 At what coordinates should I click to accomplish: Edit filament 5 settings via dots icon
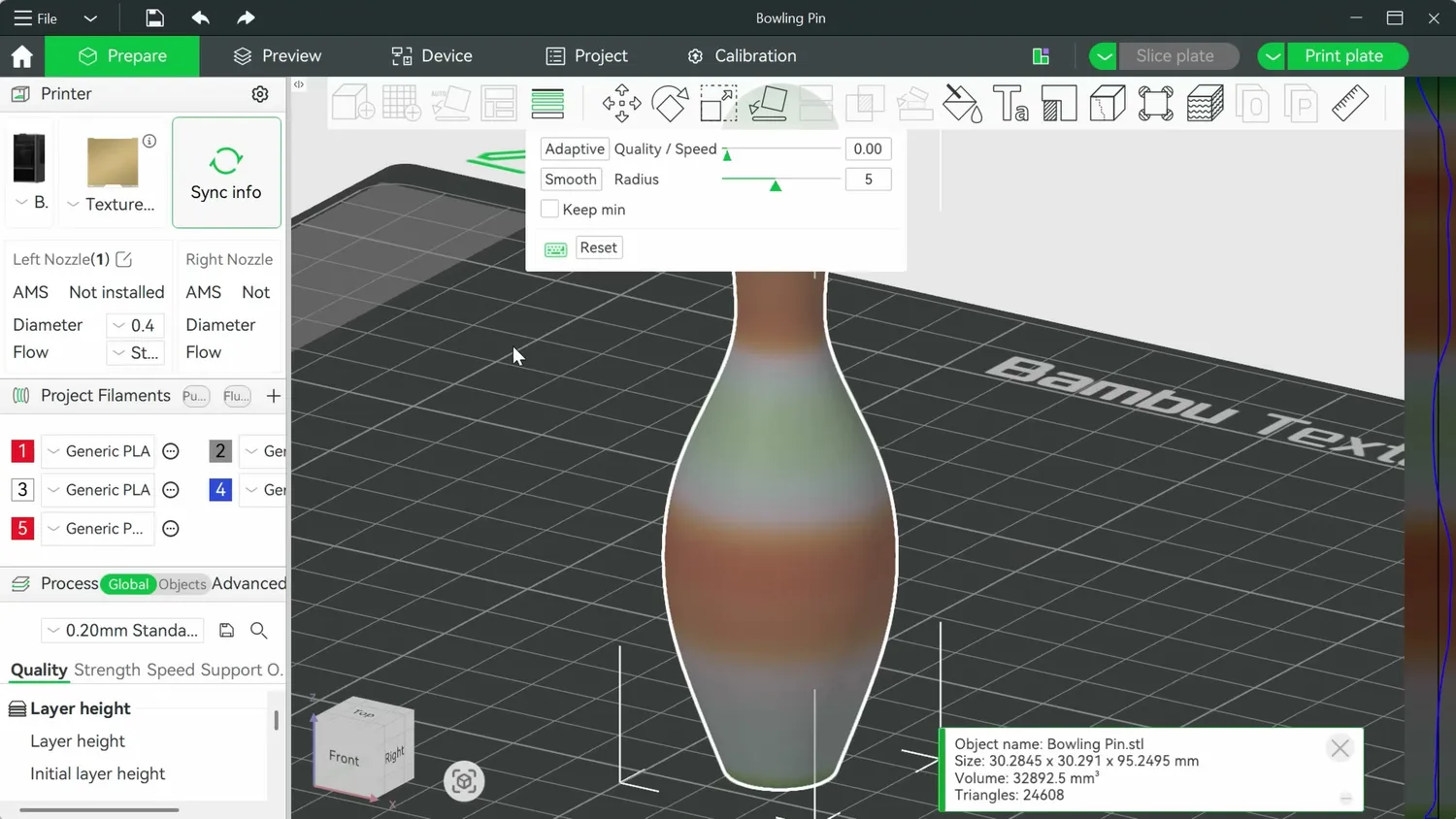(171, 529)
